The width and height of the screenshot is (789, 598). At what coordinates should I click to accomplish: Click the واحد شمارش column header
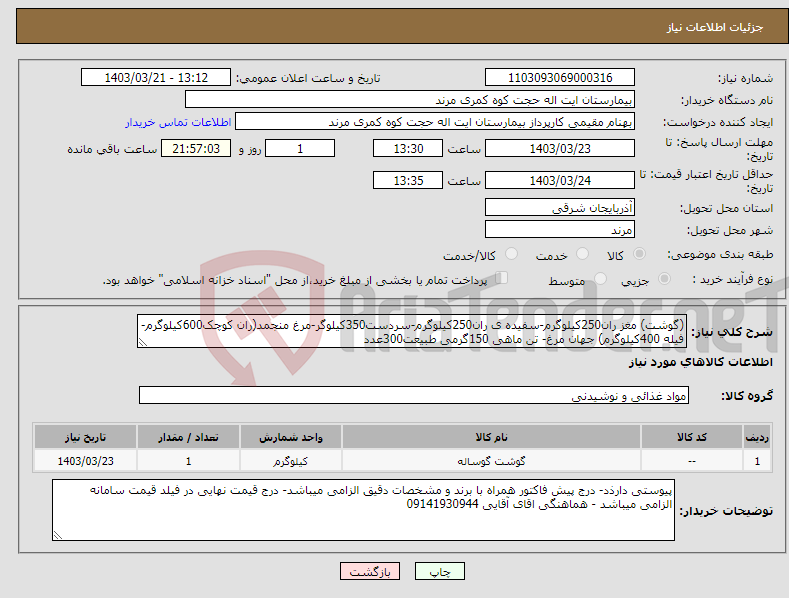(290, 437)
